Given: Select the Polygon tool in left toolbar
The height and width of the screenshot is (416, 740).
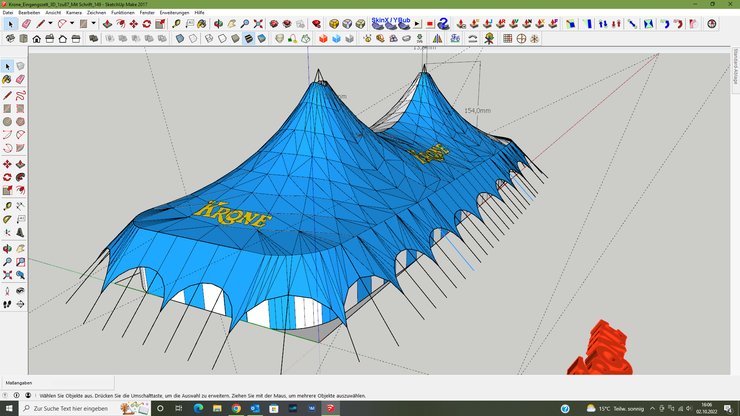Looking at the screenshot, I should pyautogui.click(x=20, y=122).
